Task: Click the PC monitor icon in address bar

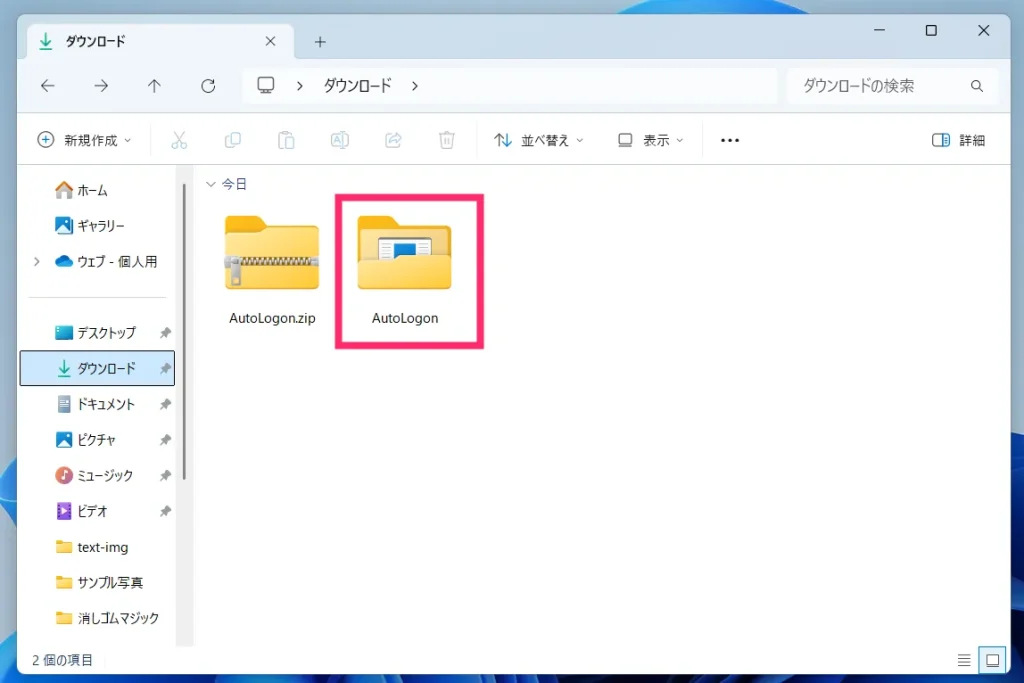Action: click(266, 86)
